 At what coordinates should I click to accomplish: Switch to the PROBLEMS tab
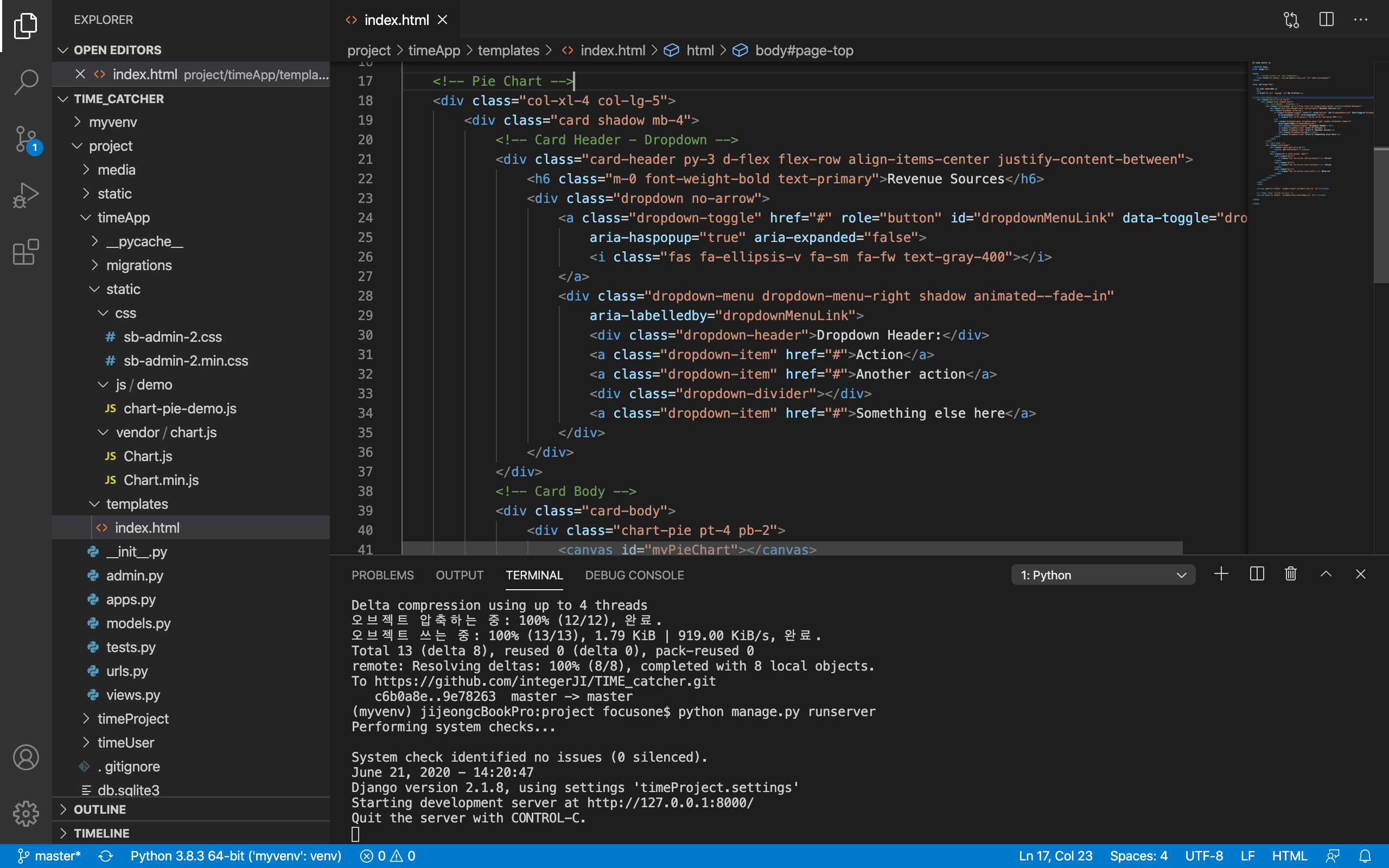(x=383, y=575)
